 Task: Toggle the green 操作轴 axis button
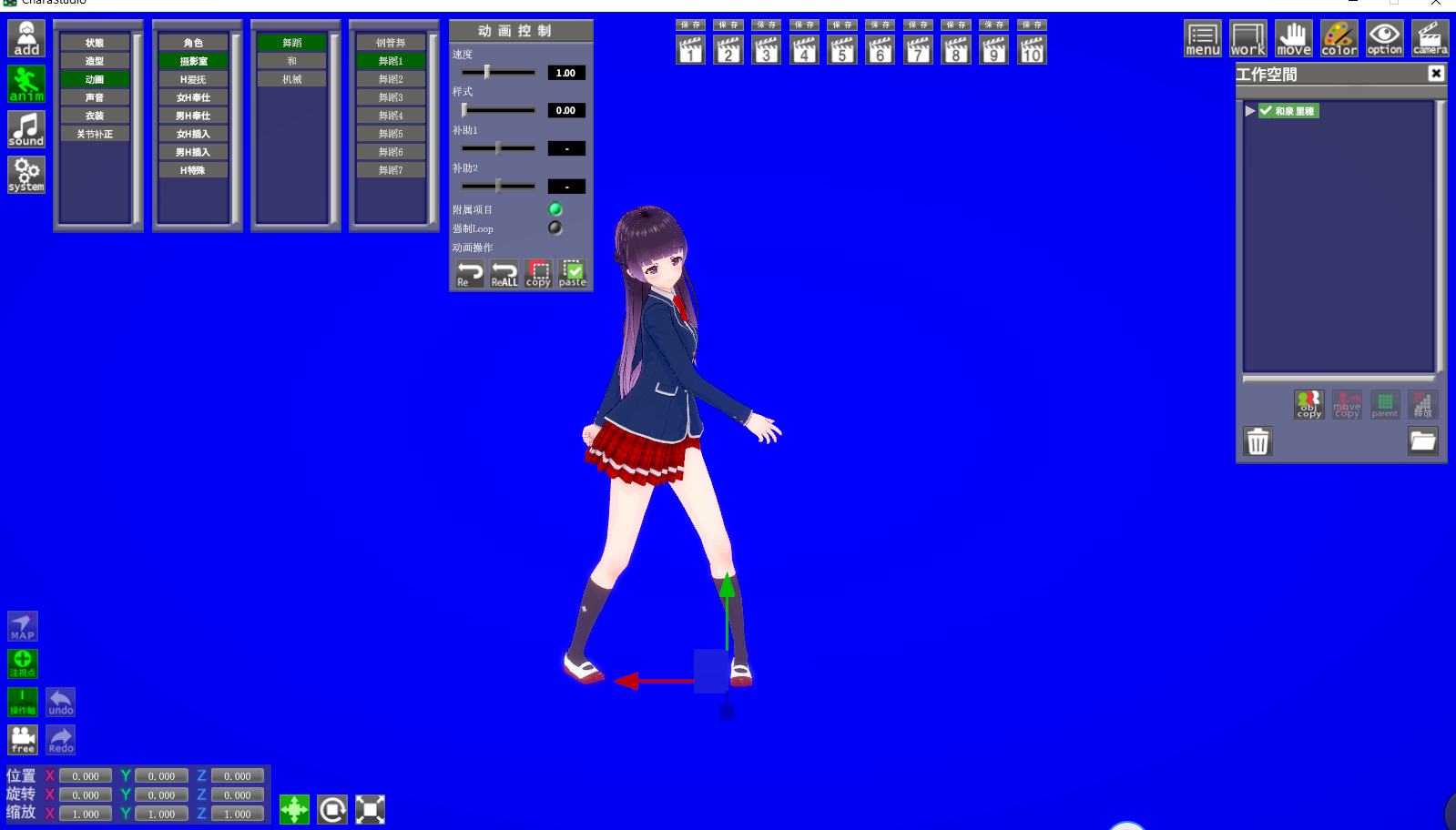click(23, 702)
